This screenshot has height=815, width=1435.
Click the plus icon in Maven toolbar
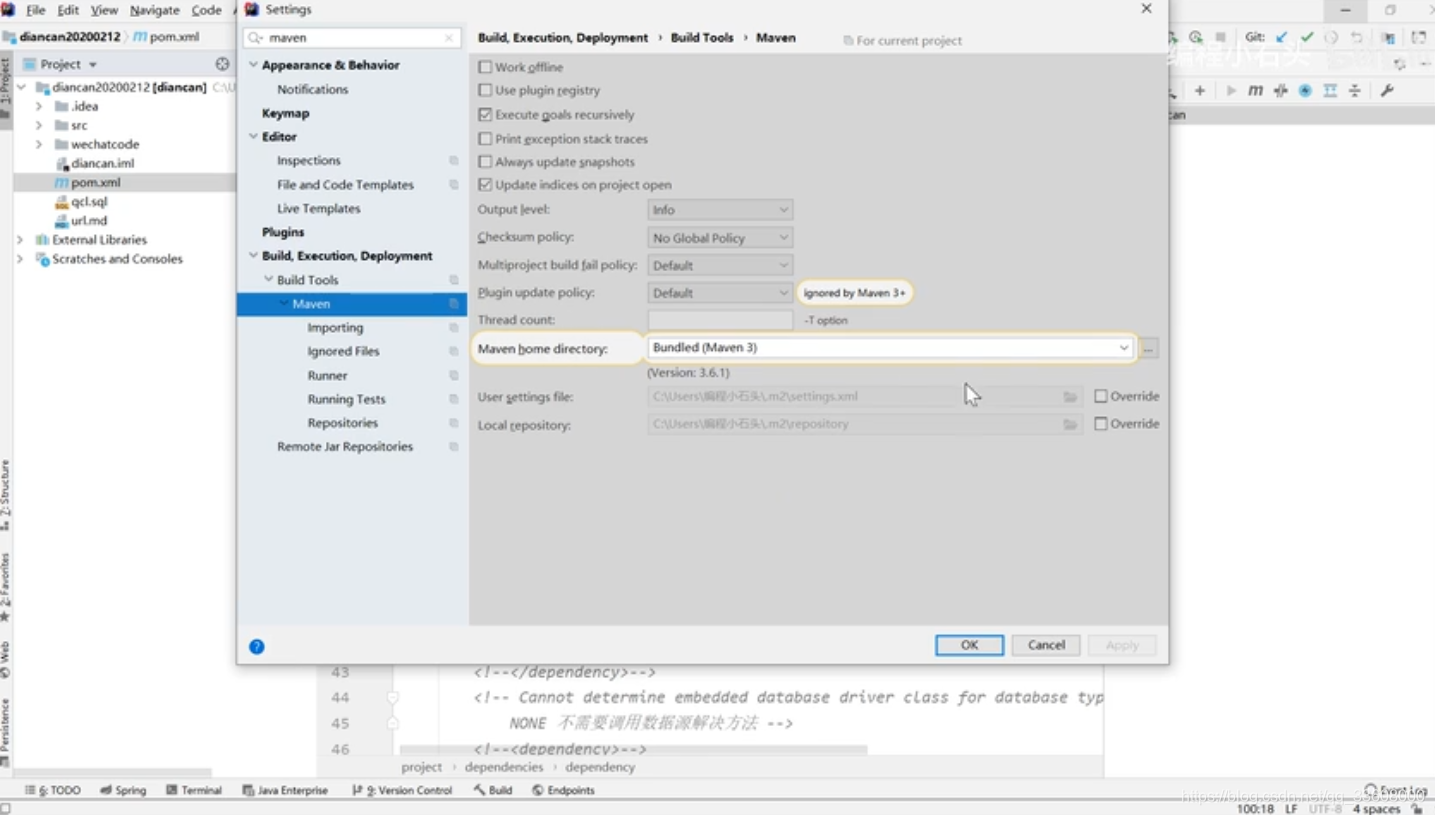coord(1200,90)
